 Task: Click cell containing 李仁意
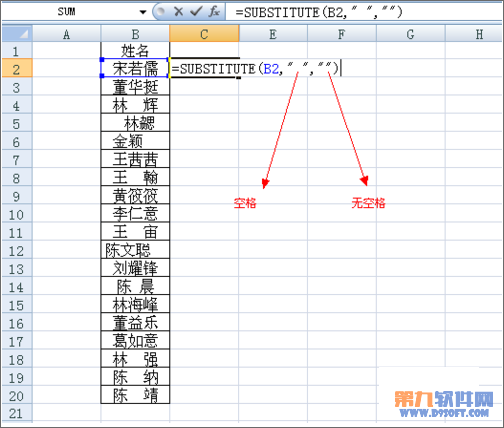click(135, 213)
